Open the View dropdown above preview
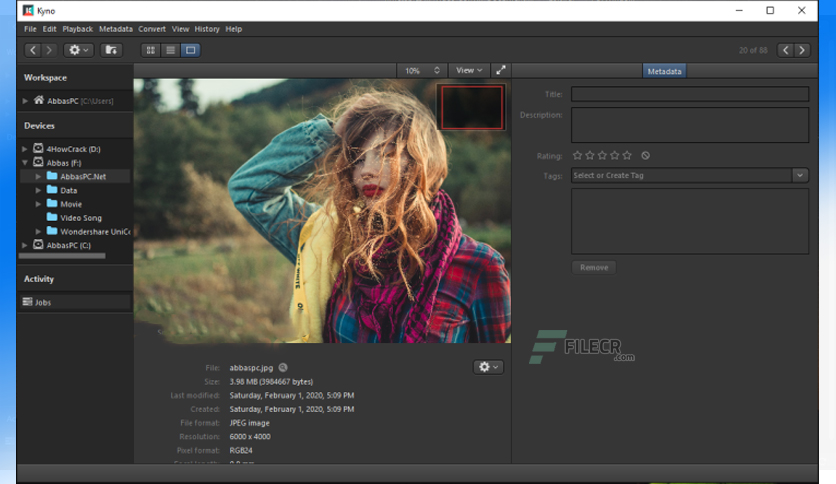The height and width of the screenshot is (484, 836). [x=469, y=70]
